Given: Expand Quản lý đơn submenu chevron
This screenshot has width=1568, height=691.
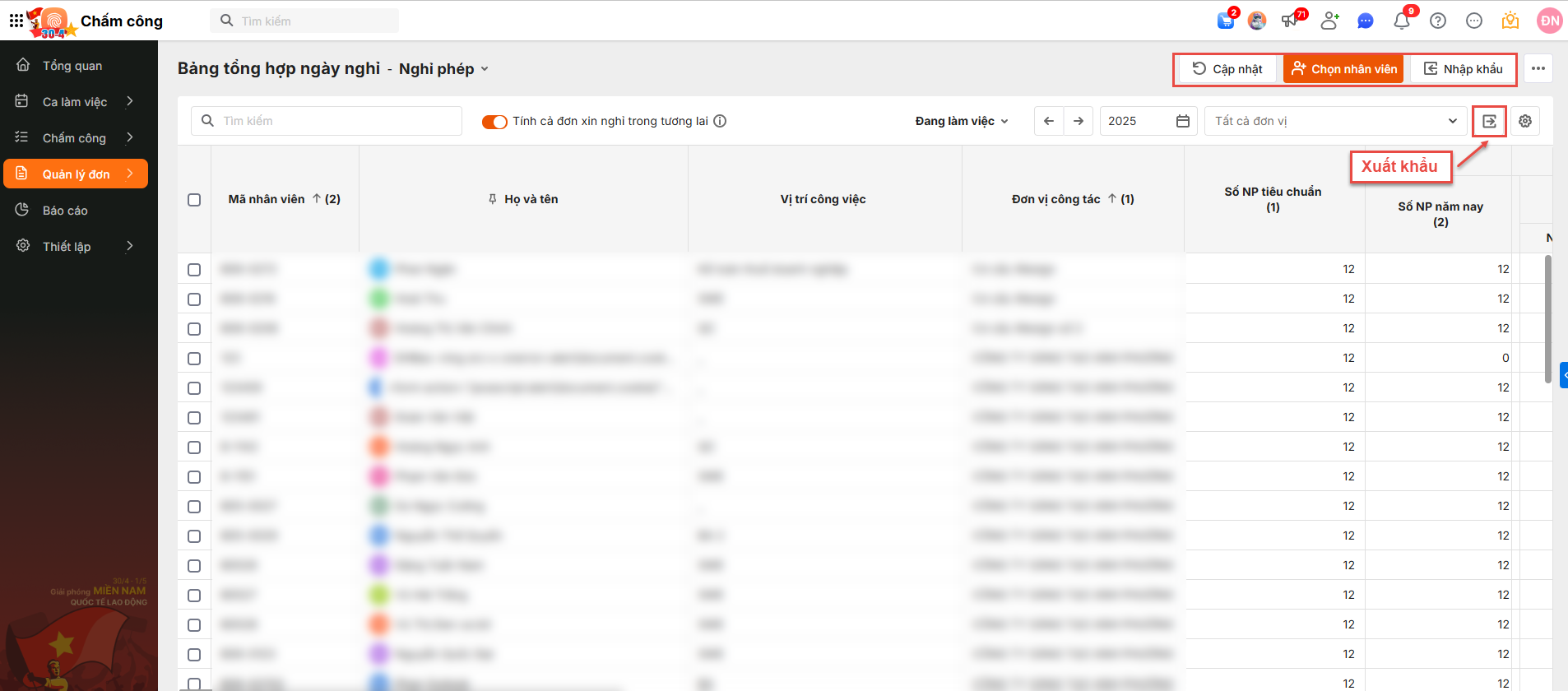Looking at the screenshot, I should coord(130,174).
